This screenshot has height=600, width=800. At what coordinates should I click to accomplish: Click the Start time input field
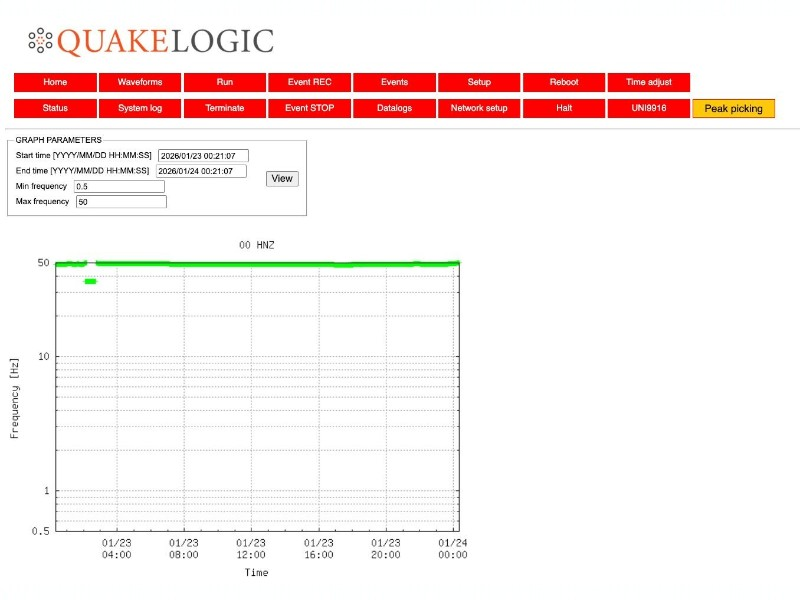(x=203, y=156)
